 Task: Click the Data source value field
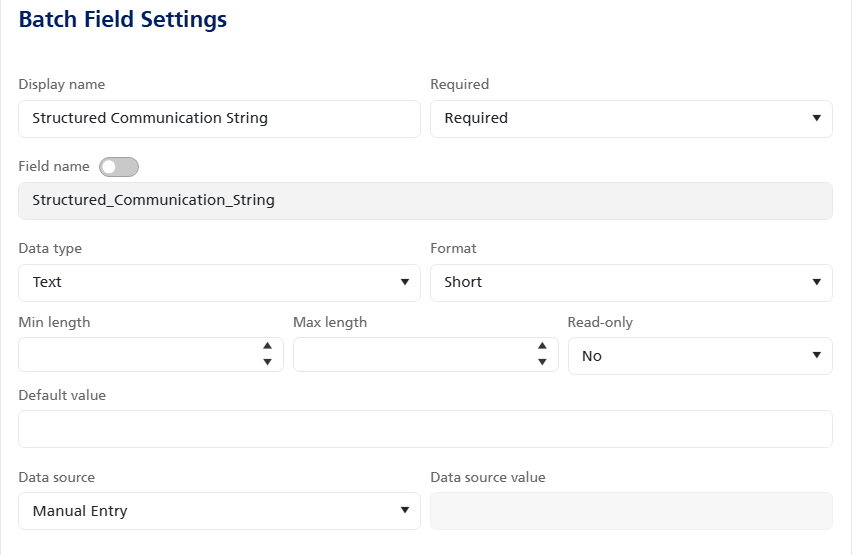click(630, 511)
